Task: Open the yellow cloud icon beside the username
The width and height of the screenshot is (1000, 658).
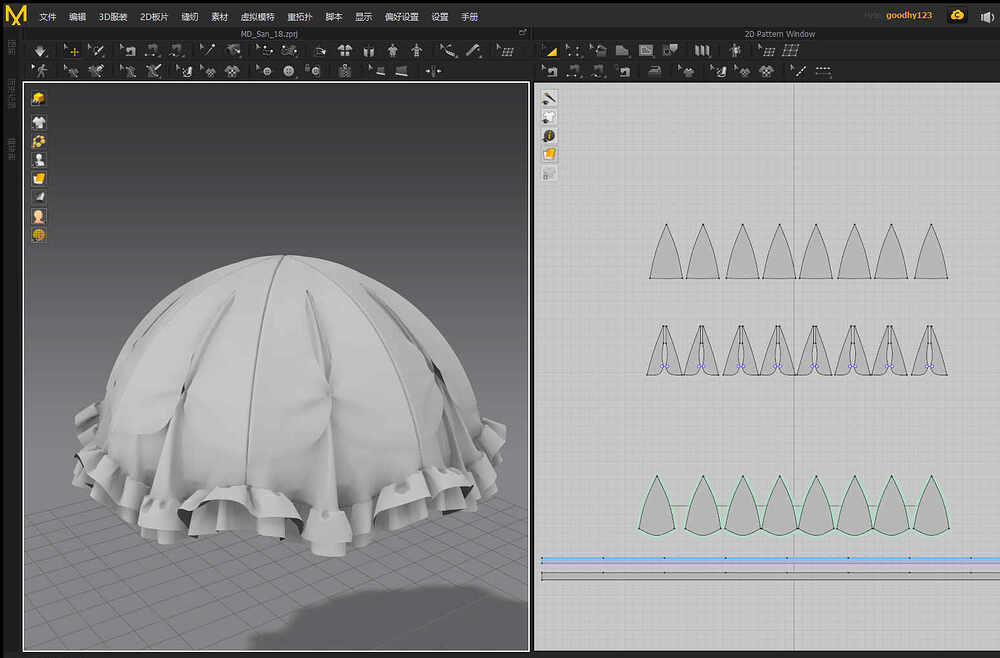Action: click(957, 16)
